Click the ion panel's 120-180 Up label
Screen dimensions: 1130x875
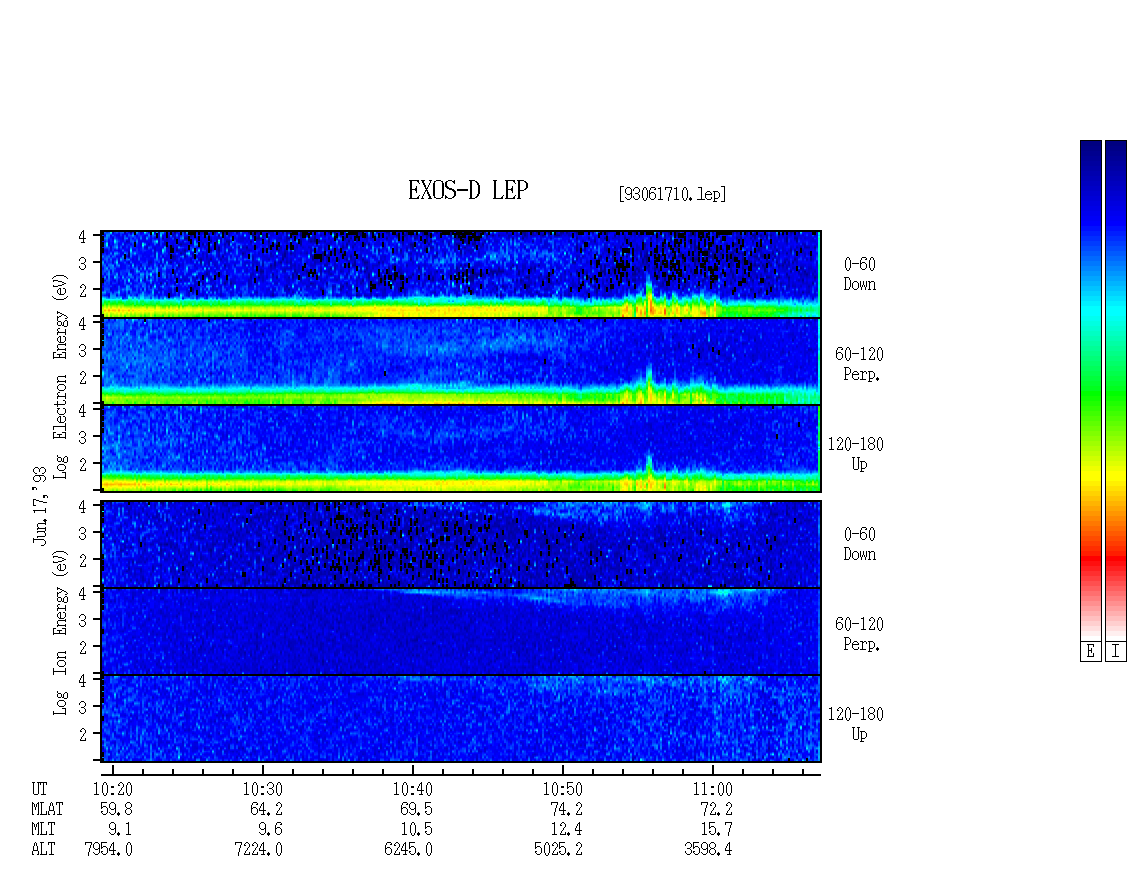click(856, 724)
